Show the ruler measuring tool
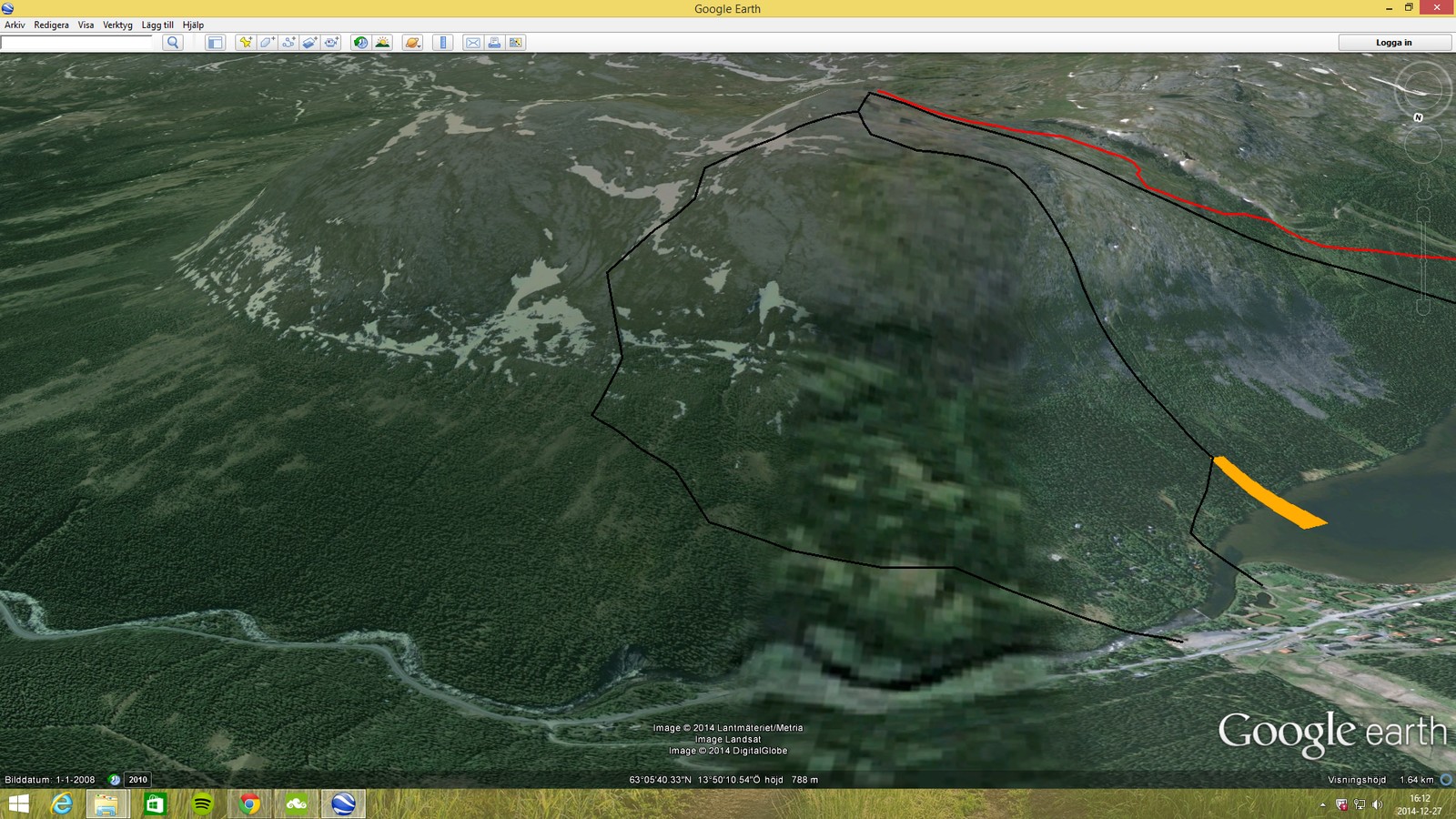Image resolution: width=1456 pixels, height=819 pixels. coord(443,43)
